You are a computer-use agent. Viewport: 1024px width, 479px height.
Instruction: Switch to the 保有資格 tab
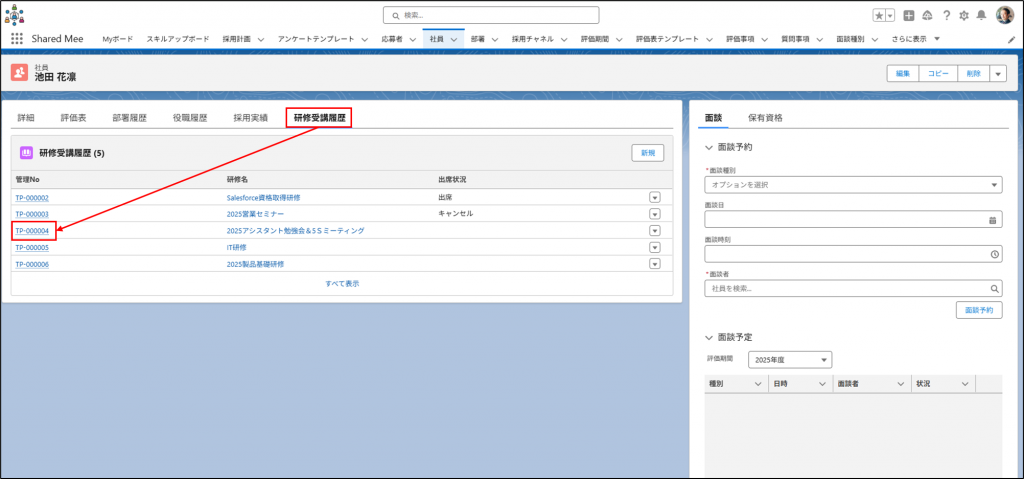tap(765, 117)
